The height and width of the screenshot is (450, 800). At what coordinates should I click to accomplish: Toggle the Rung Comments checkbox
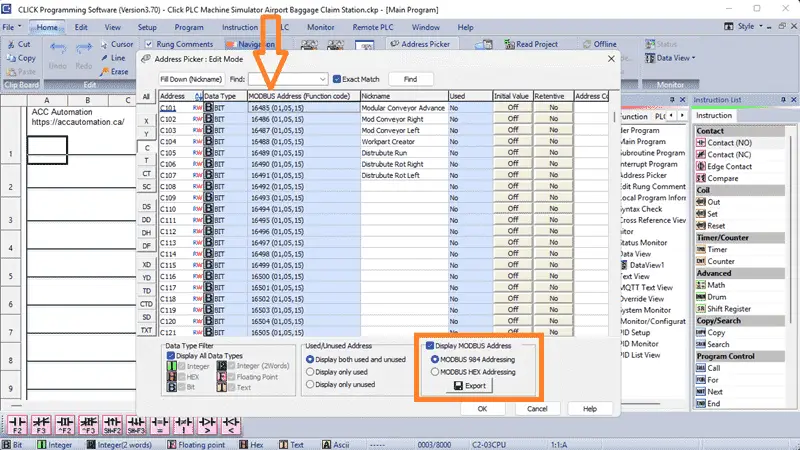(x=148, y=44)
